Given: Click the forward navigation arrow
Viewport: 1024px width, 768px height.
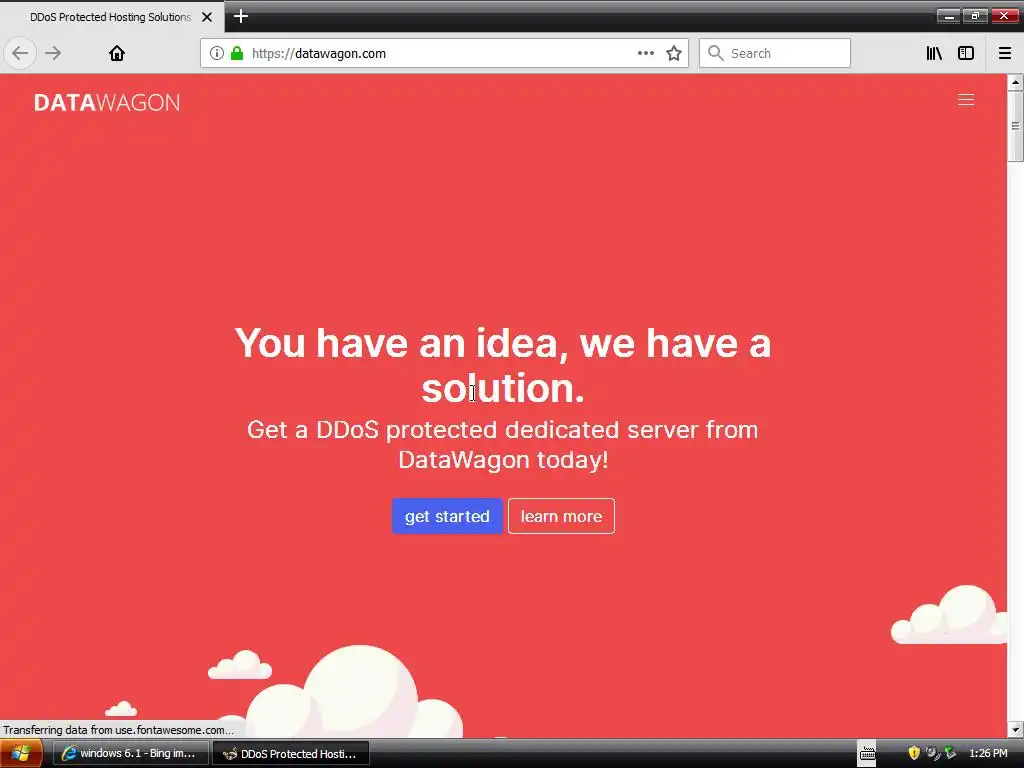Looking at the screenshot, I should [x=53, y=53].
